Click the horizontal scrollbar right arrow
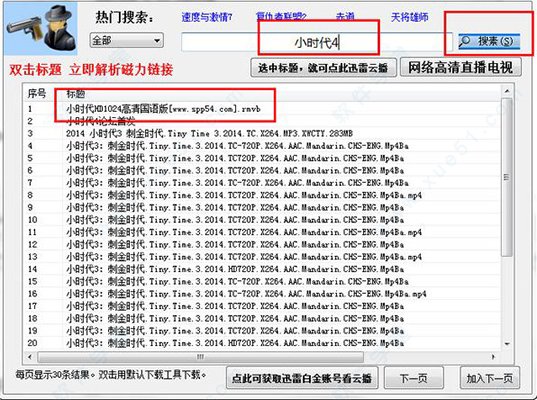 coord(493,357)
